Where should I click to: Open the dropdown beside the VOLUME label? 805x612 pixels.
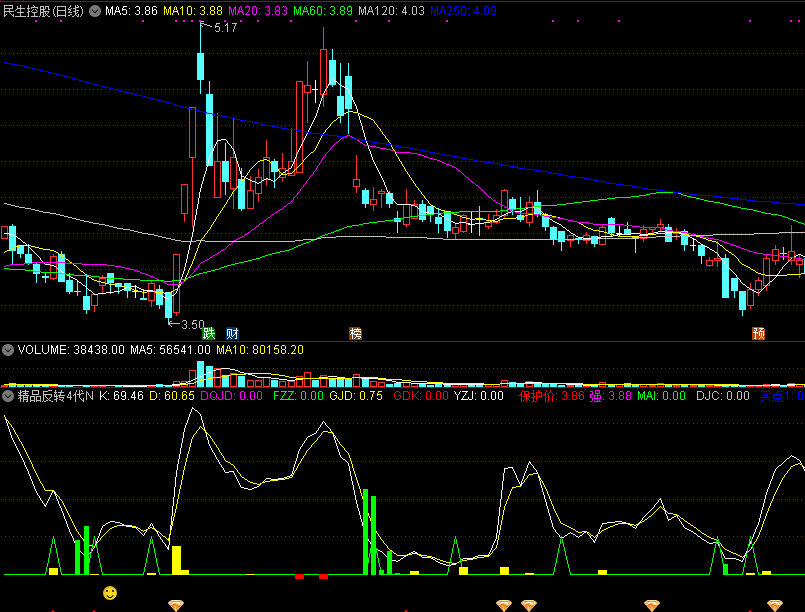point(8,350)
